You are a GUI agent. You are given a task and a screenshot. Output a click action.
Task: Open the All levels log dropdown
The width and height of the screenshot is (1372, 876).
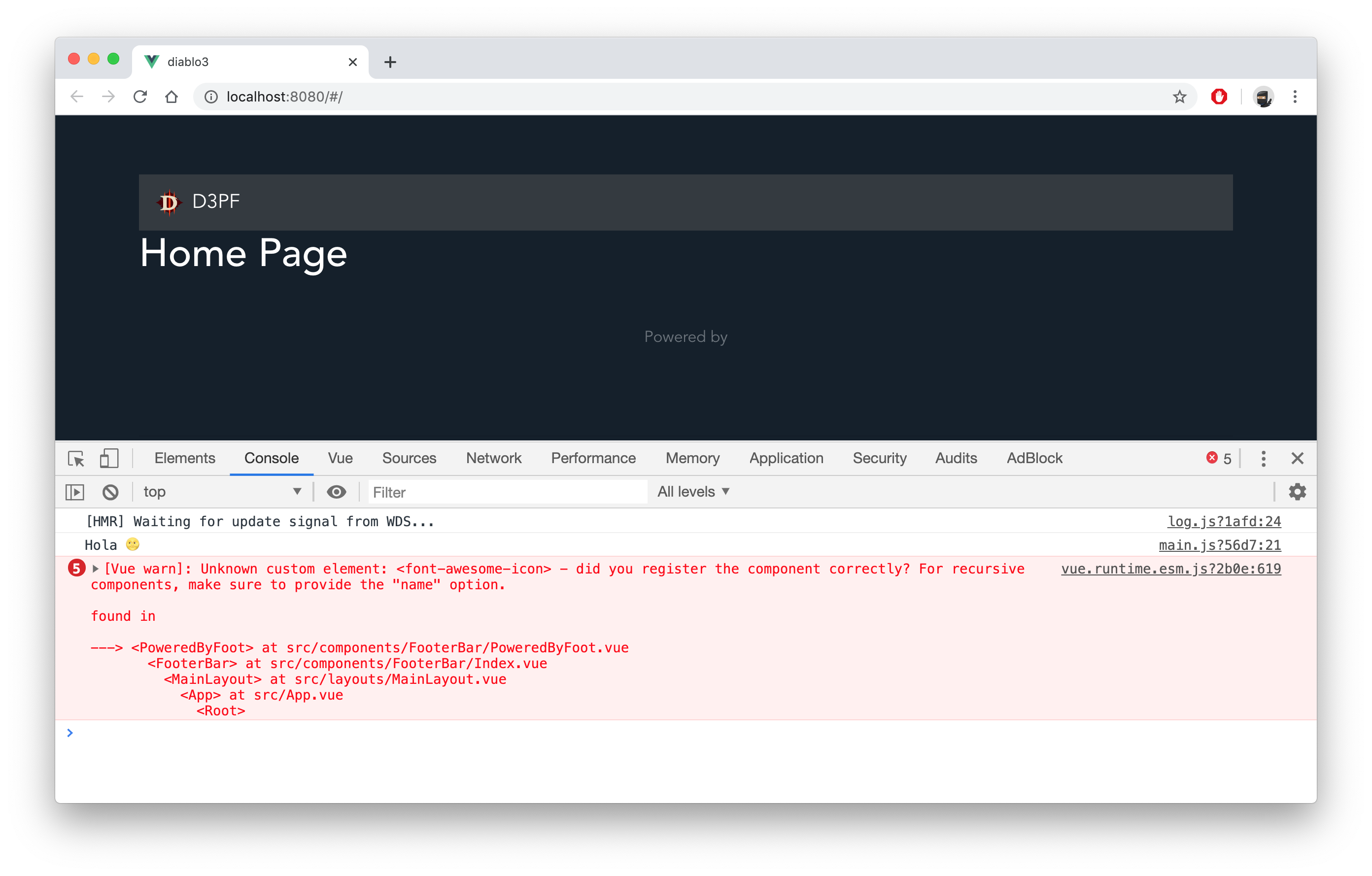pos(693,492)
